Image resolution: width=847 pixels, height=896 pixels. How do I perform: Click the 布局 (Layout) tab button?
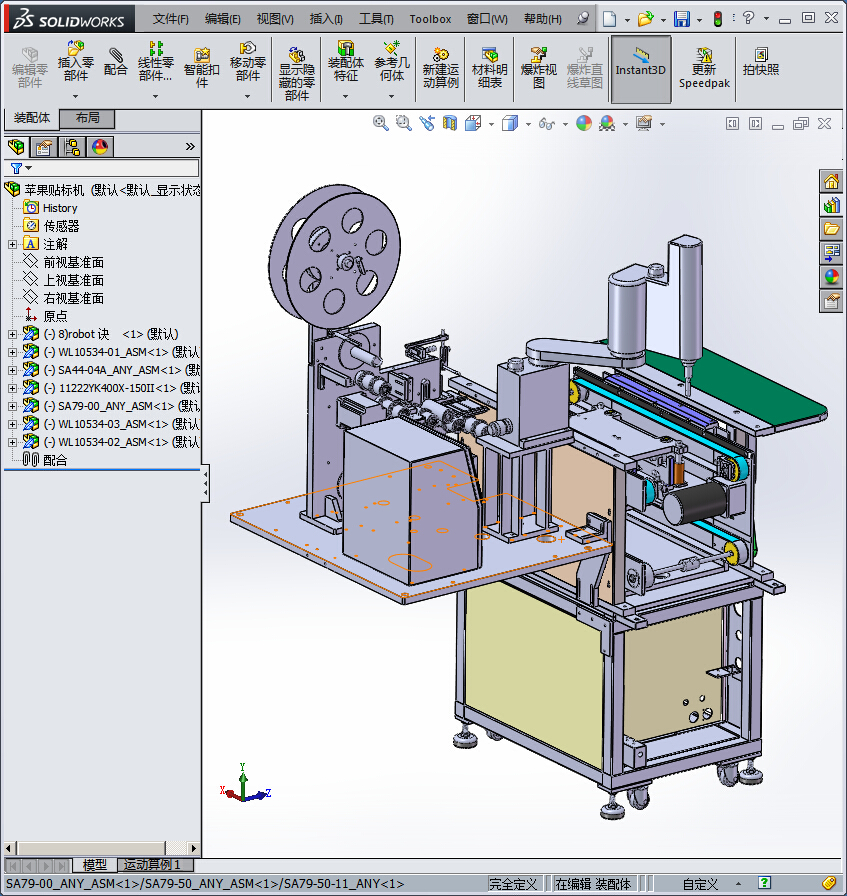[87, 118]
